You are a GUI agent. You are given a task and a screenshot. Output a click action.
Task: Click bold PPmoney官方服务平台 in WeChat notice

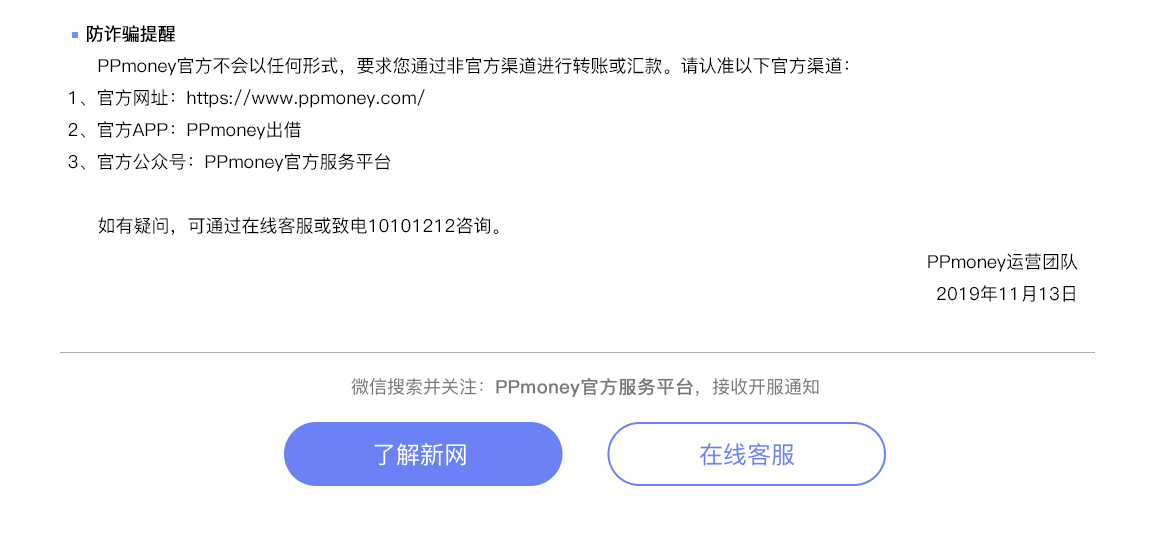pyautogui.click(x=593, y=387)
